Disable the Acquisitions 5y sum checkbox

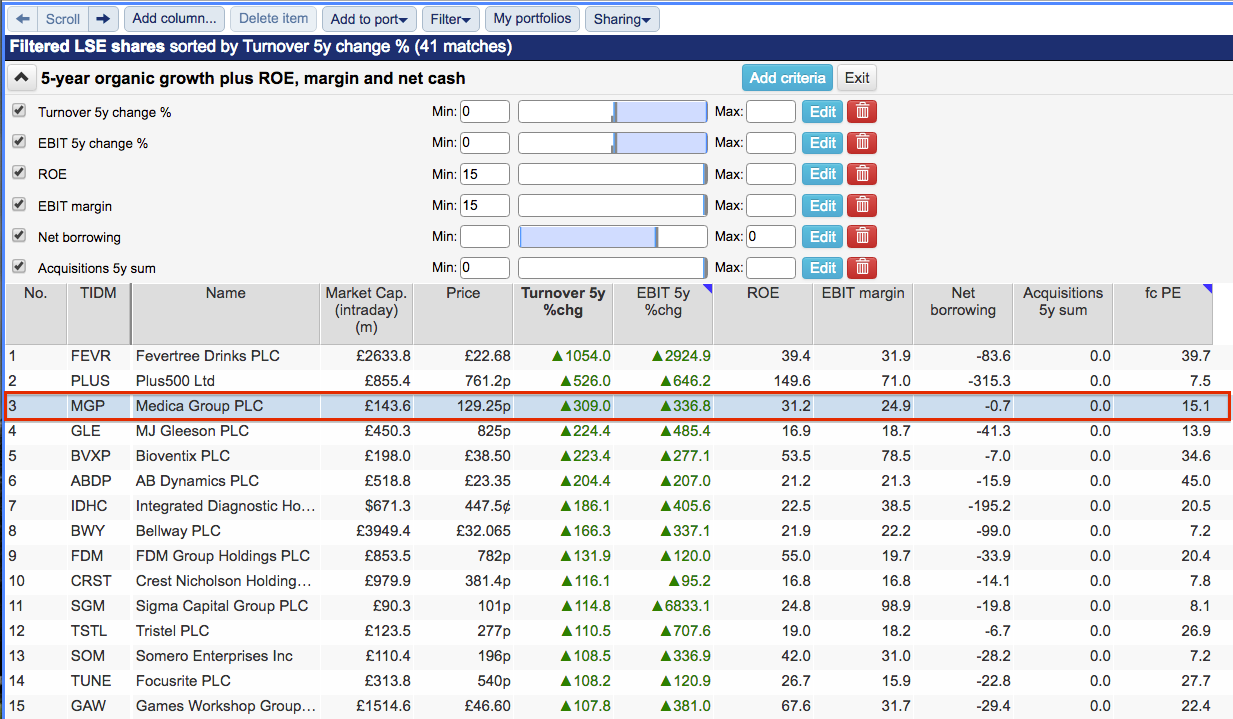pos(19,267)
